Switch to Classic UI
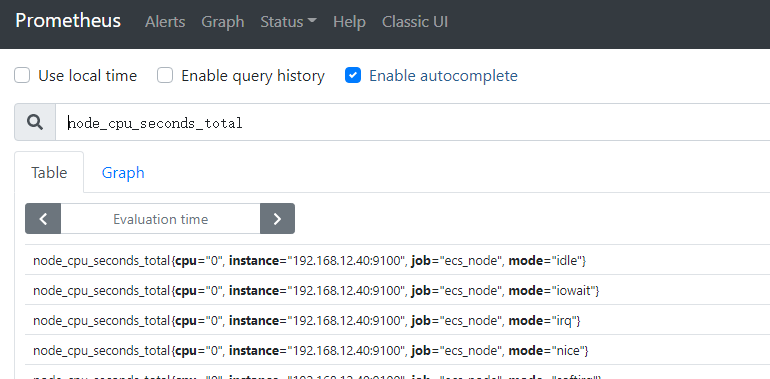Screen dimensions: 770x379 [415, 22]
